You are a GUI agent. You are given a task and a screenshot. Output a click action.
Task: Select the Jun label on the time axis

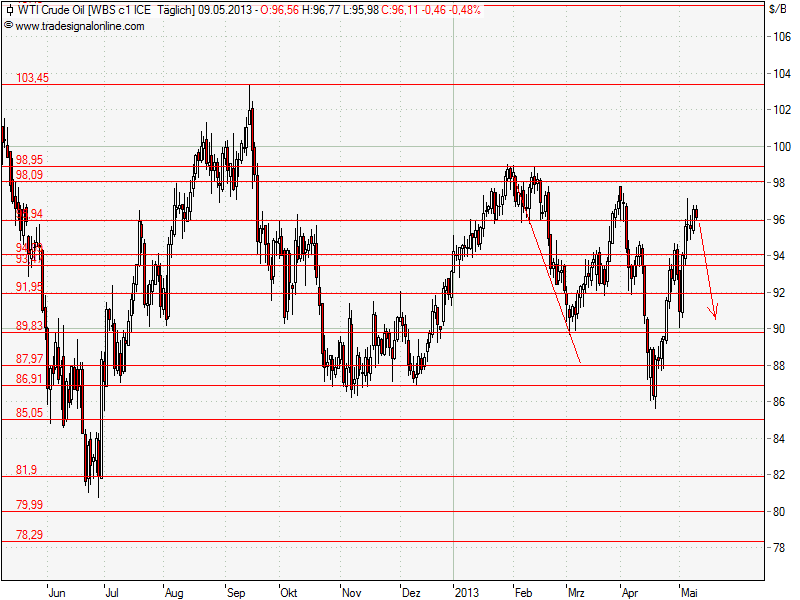click(x=58, y=592)
